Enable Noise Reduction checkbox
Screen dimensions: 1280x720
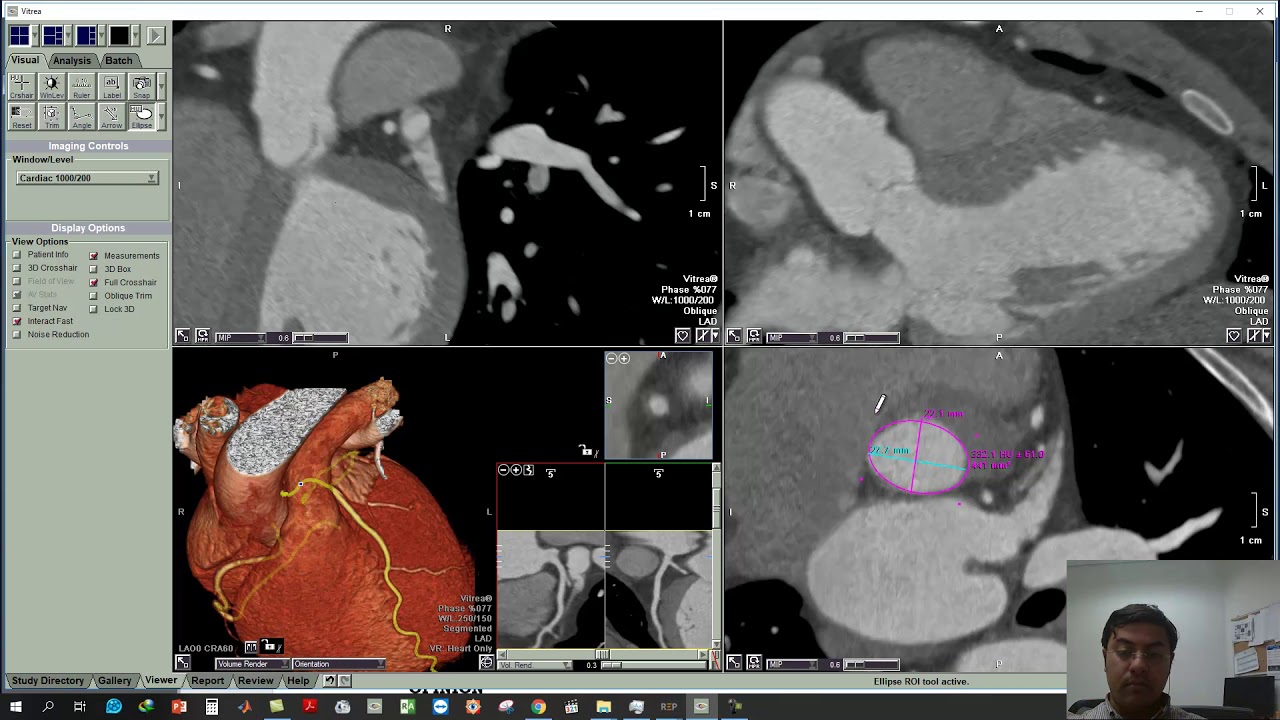tap(16, 334)
